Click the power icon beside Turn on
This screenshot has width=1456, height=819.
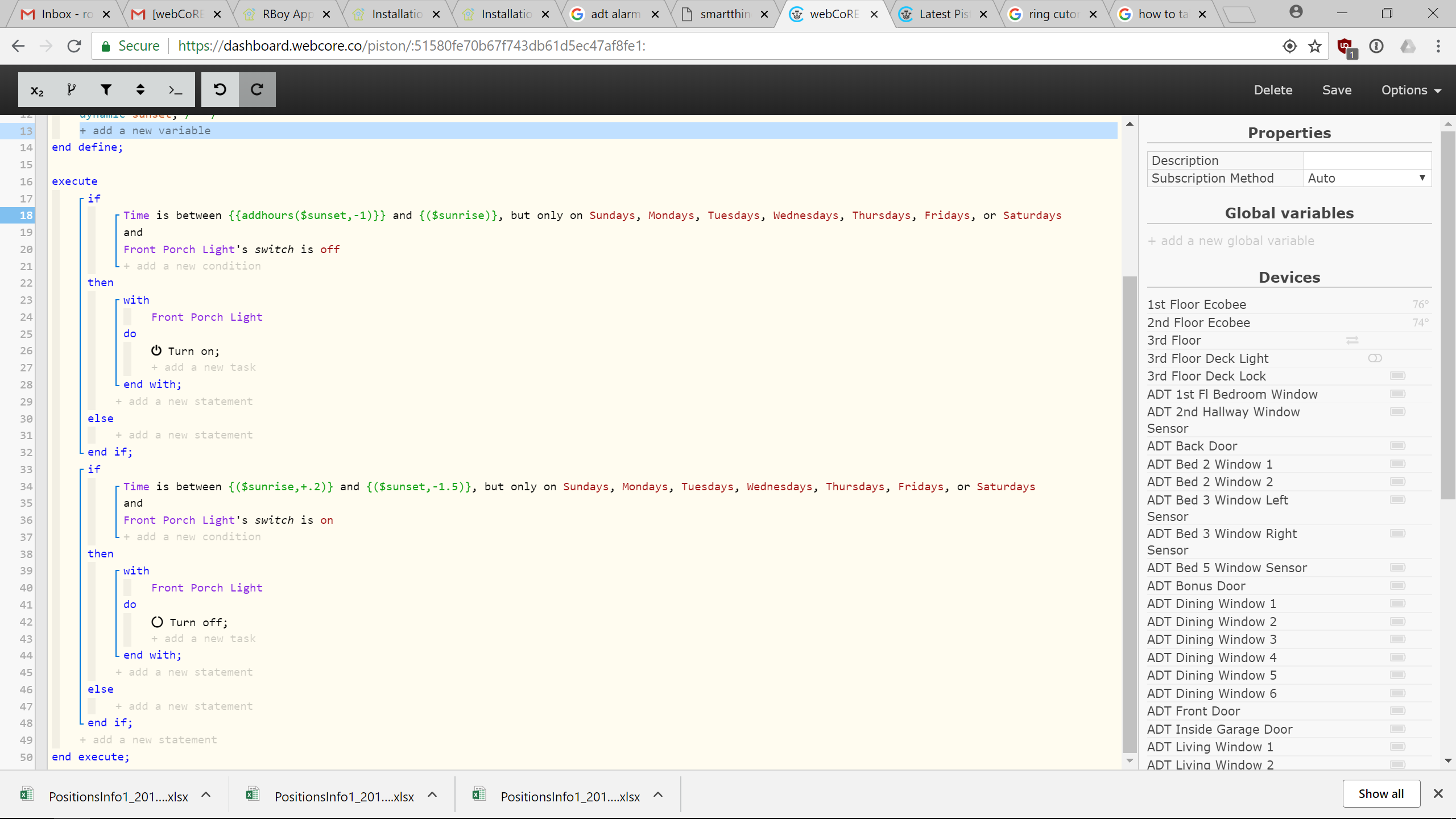(156, 351)
